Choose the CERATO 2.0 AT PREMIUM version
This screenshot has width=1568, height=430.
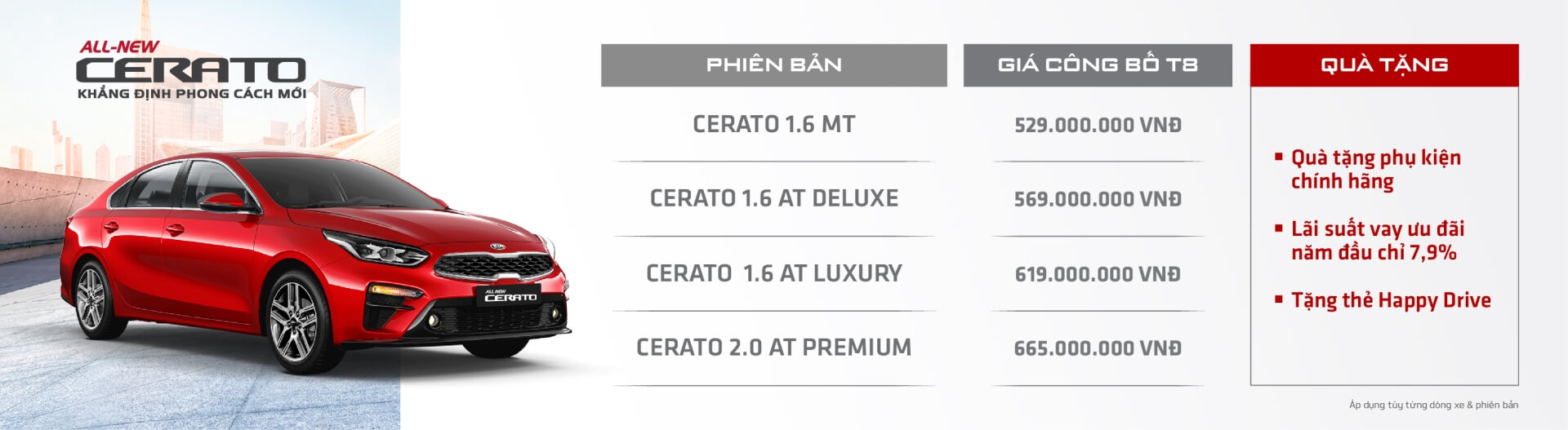pyautogui.click(x=773, y=348)
